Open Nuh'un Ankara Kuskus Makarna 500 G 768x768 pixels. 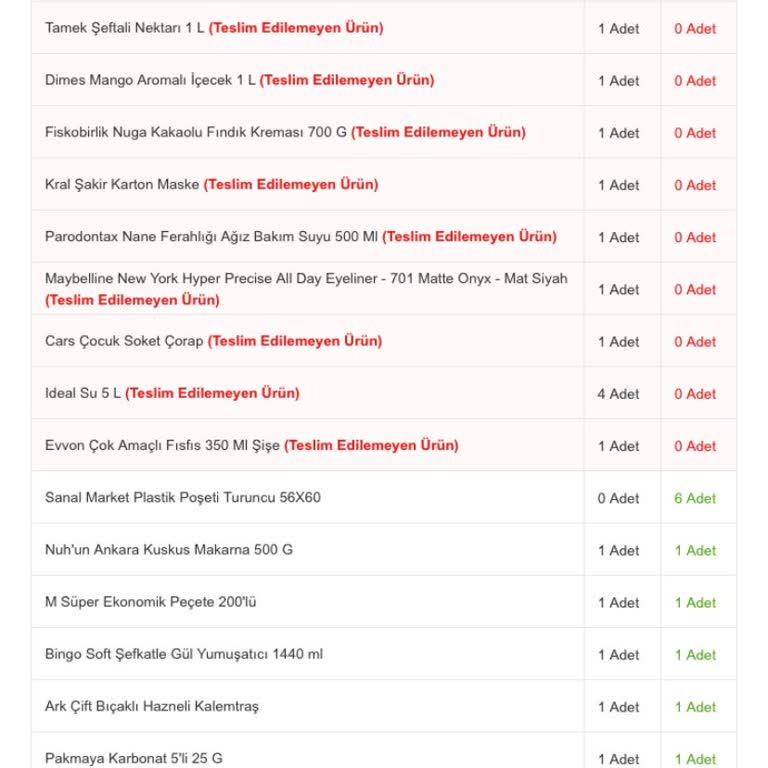click(169, 549)
